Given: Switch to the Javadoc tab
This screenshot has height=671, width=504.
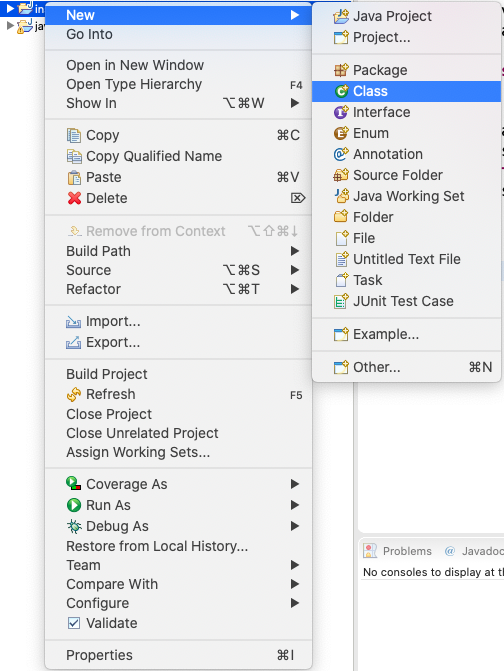Looking at the screenshot, I should pyautogui.click(x=474, y=551).
